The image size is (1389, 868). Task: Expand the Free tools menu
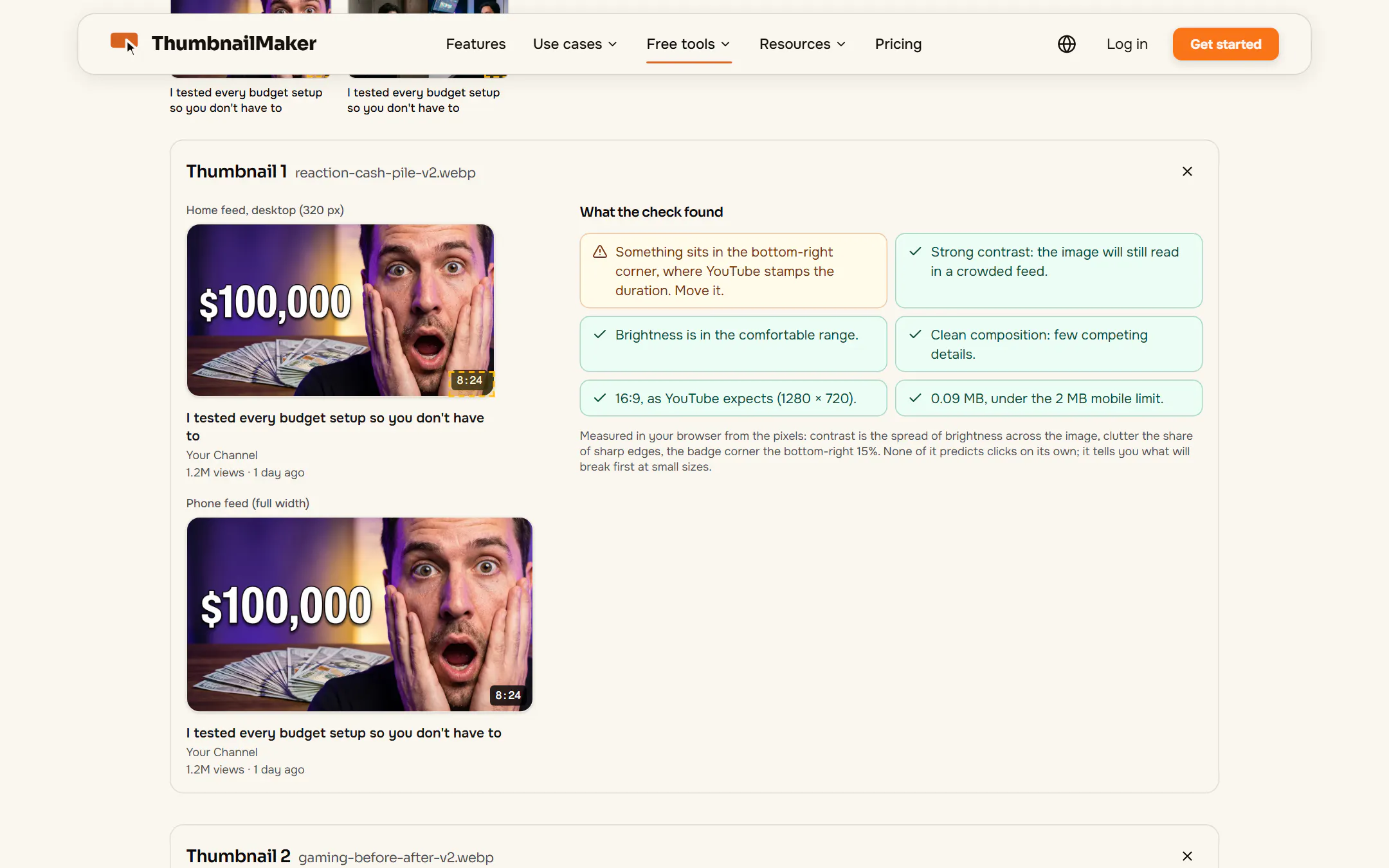688,44
